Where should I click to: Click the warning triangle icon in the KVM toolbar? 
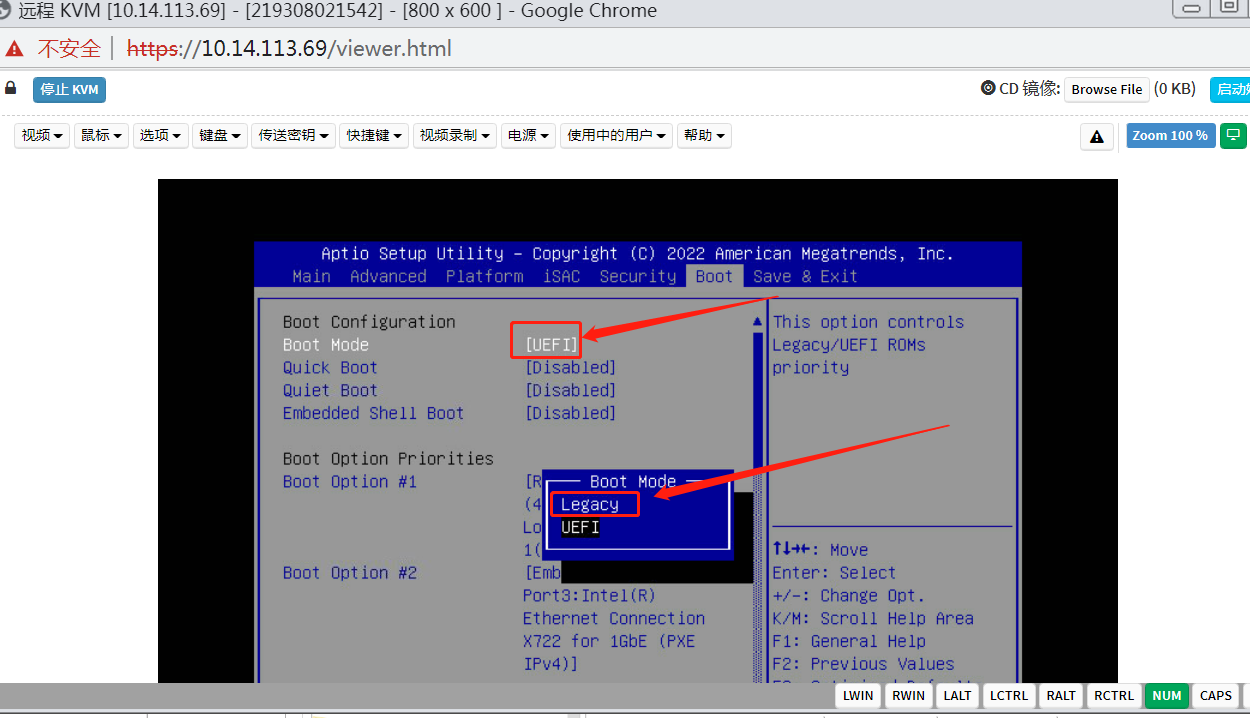tap(1096, 136)
